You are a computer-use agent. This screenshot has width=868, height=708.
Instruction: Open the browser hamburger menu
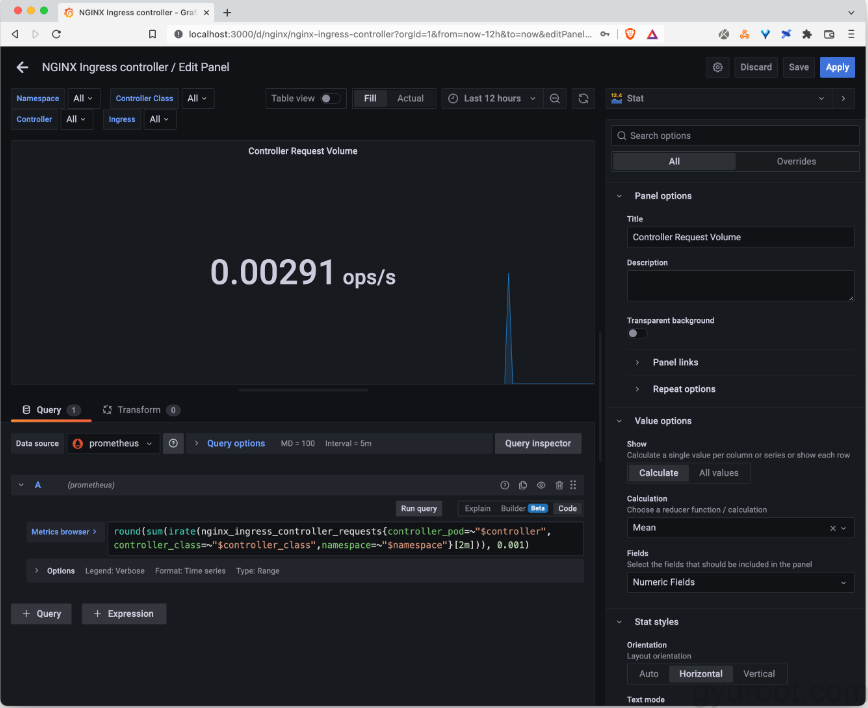(x=851, y=34)
